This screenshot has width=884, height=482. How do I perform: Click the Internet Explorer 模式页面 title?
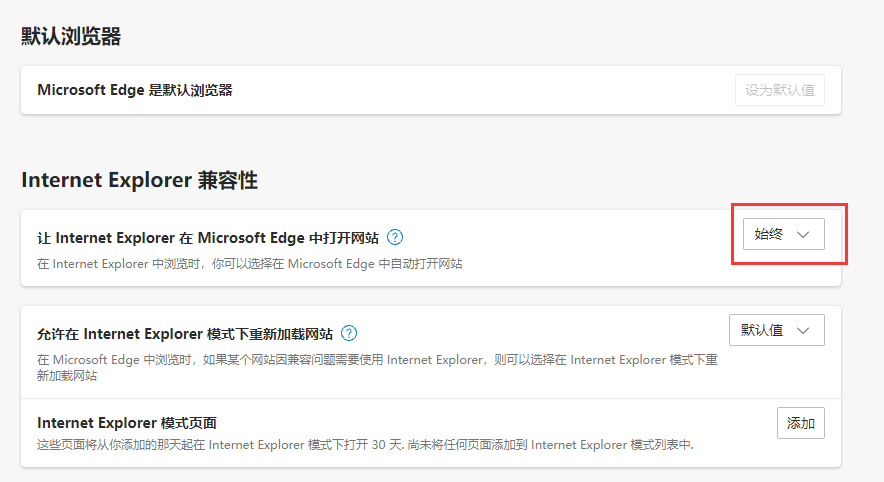[x=127, y=423]
